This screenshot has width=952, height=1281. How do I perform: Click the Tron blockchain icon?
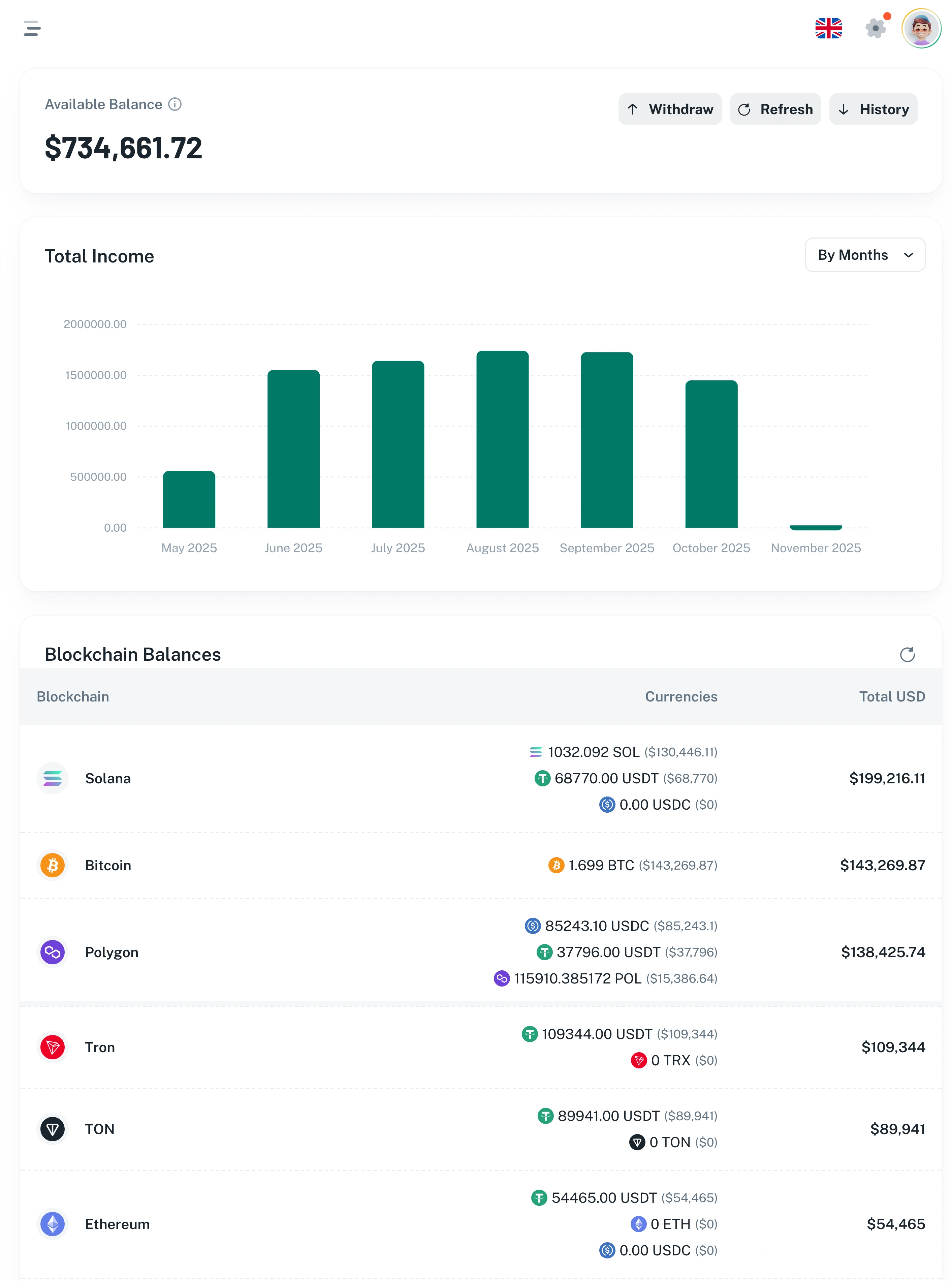pos(53,1048)
